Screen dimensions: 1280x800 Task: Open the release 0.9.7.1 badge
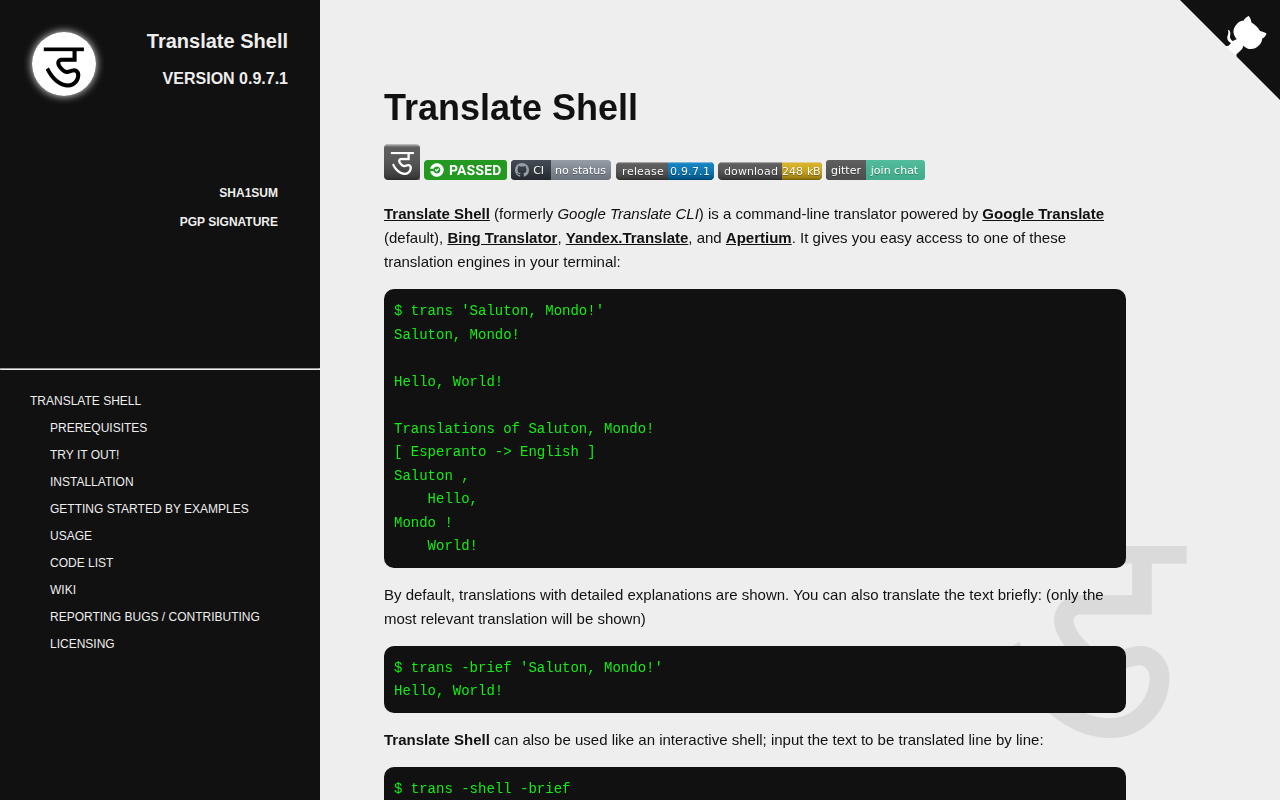click(x=665, y=171)
